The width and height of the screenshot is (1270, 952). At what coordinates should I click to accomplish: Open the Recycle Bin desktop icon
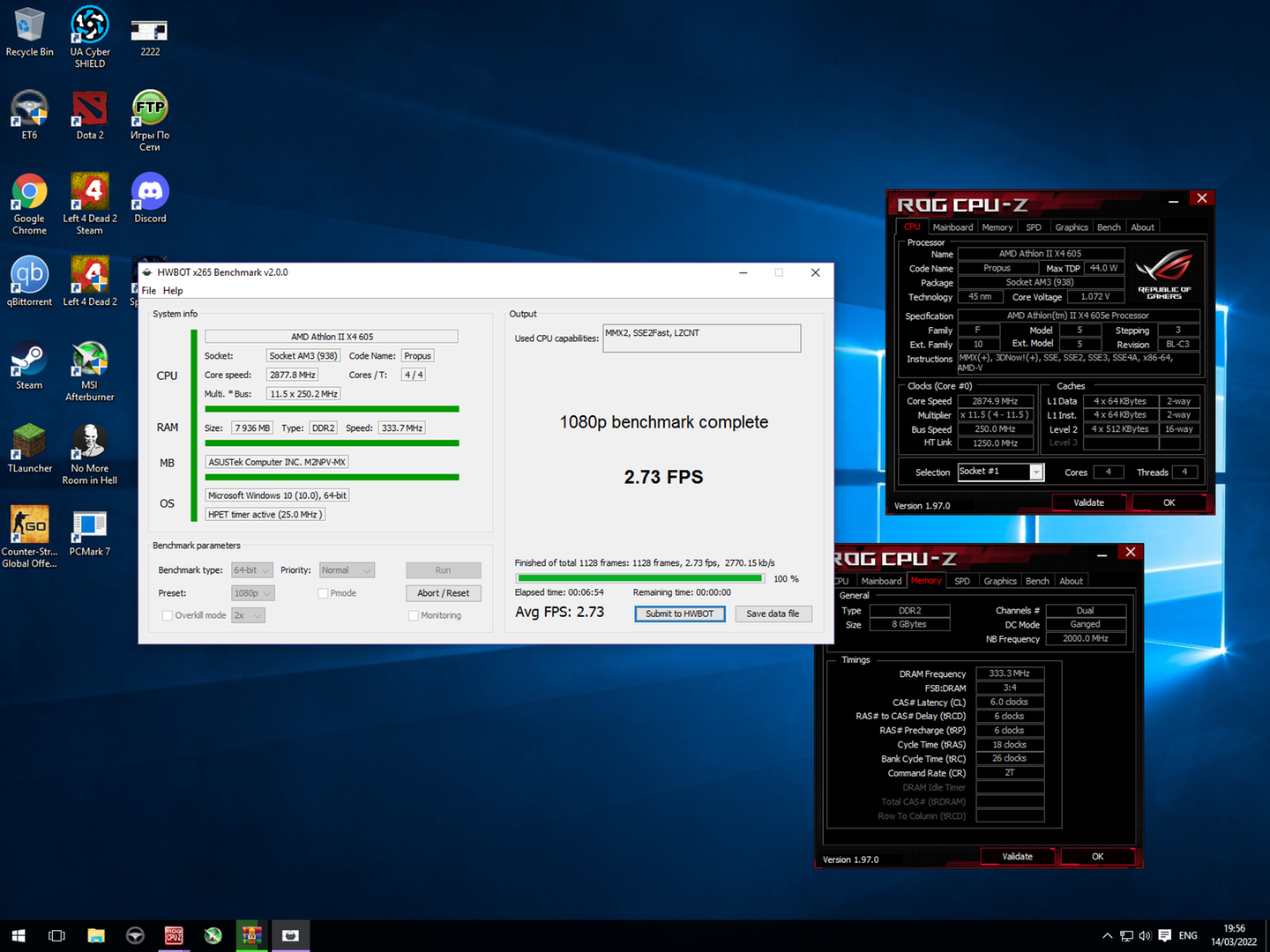tap(29, 33)
